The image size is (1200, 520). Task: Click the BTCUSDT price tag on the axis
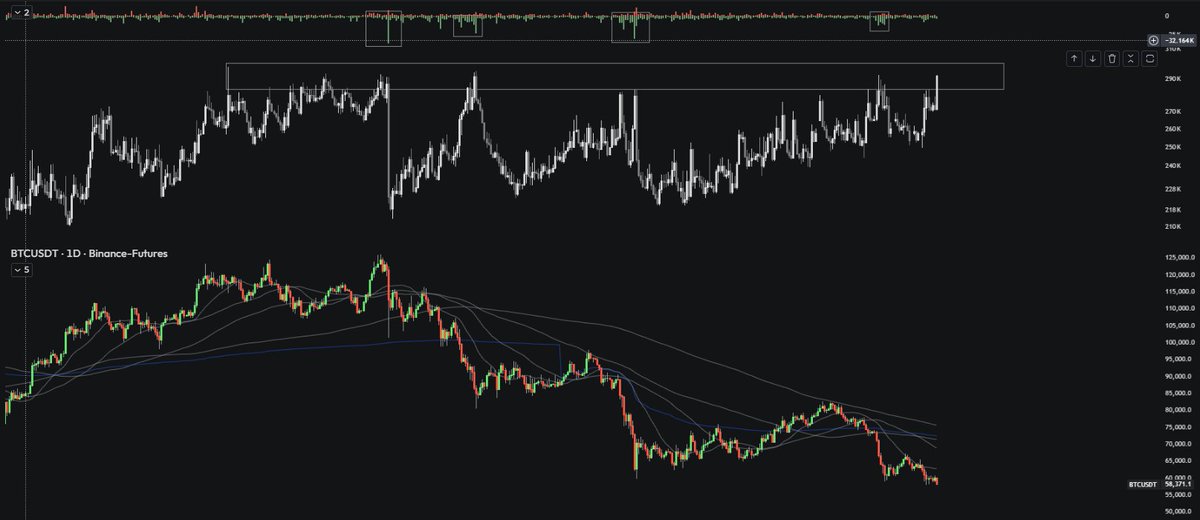(x=1141, y=484)
